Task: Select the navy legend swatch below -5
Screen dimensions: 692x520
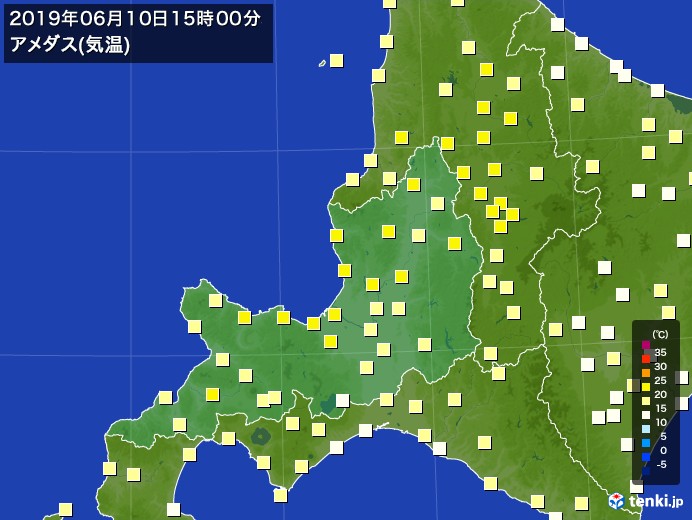Action: (646, 471)
